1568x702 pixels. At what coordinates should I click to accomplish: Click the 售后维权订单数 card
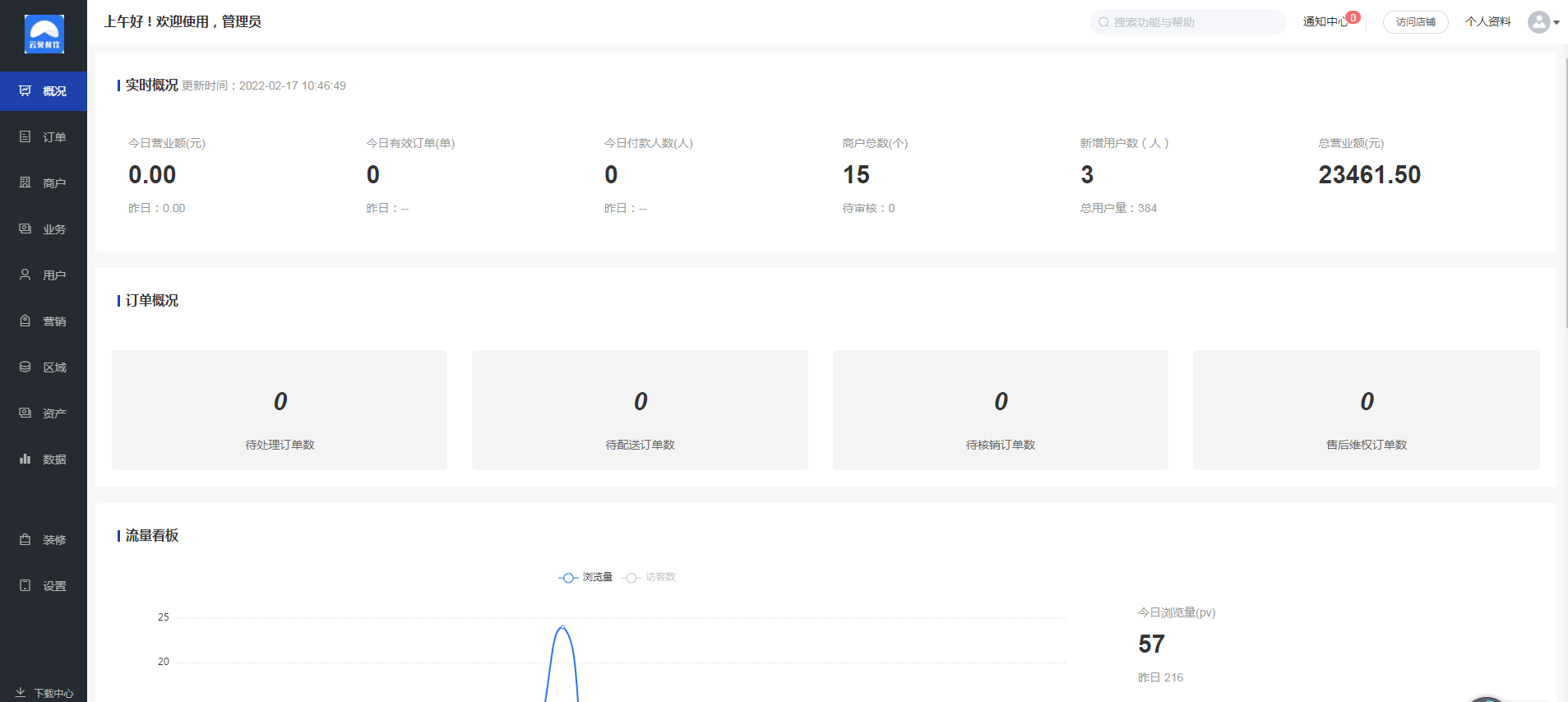click(1367, 410)
